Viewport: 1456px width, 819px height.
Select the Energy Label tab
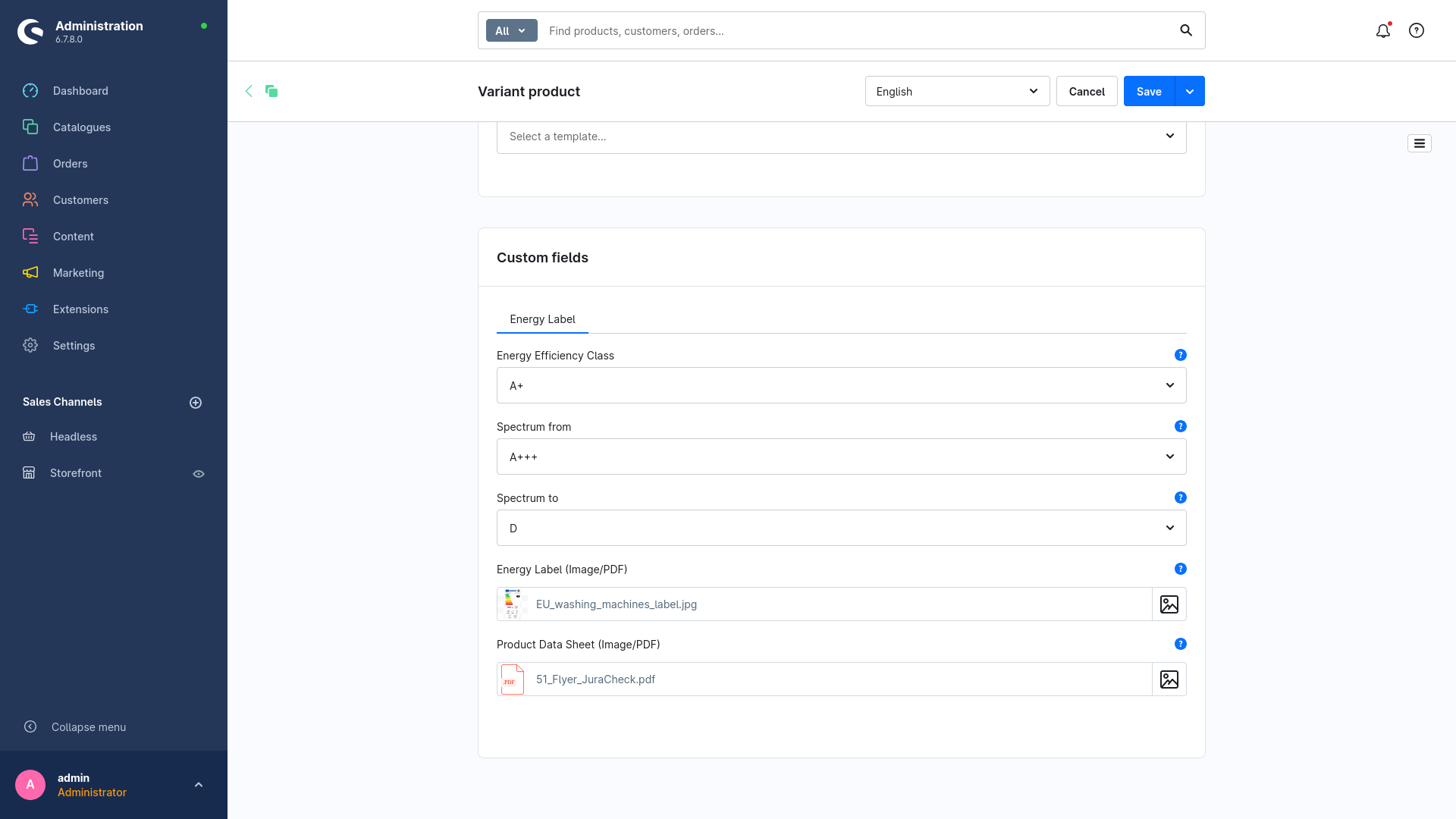click(x=542, y=319)
